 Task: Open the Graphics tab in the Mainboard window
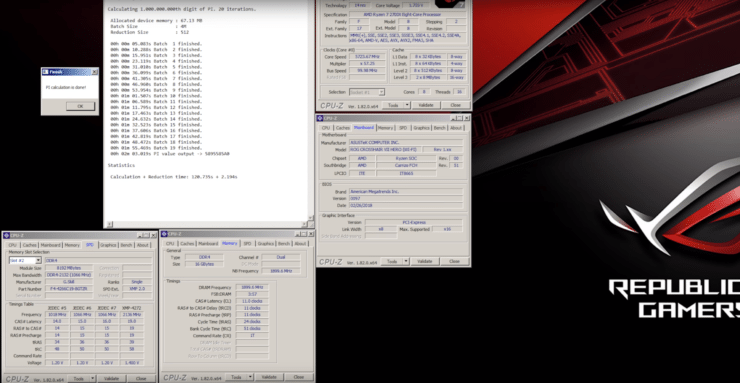(x=421, y=128)
